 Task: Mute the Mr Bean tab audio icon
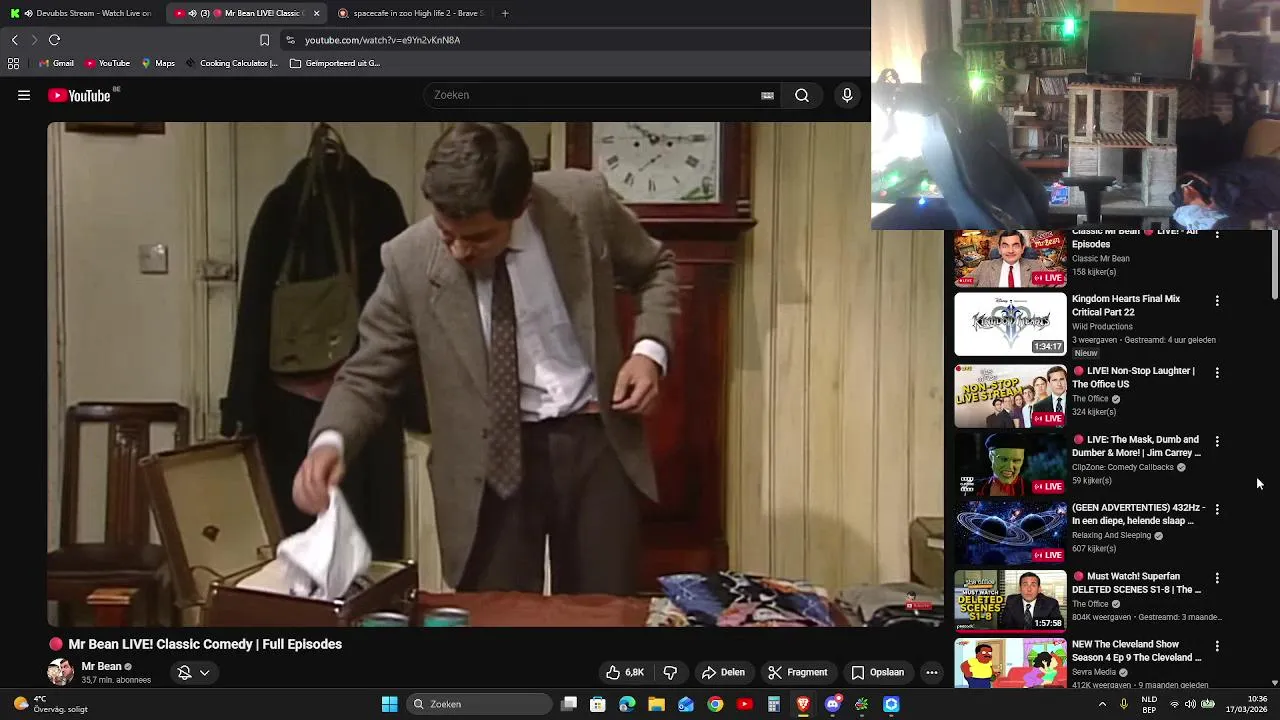point(192,13)
